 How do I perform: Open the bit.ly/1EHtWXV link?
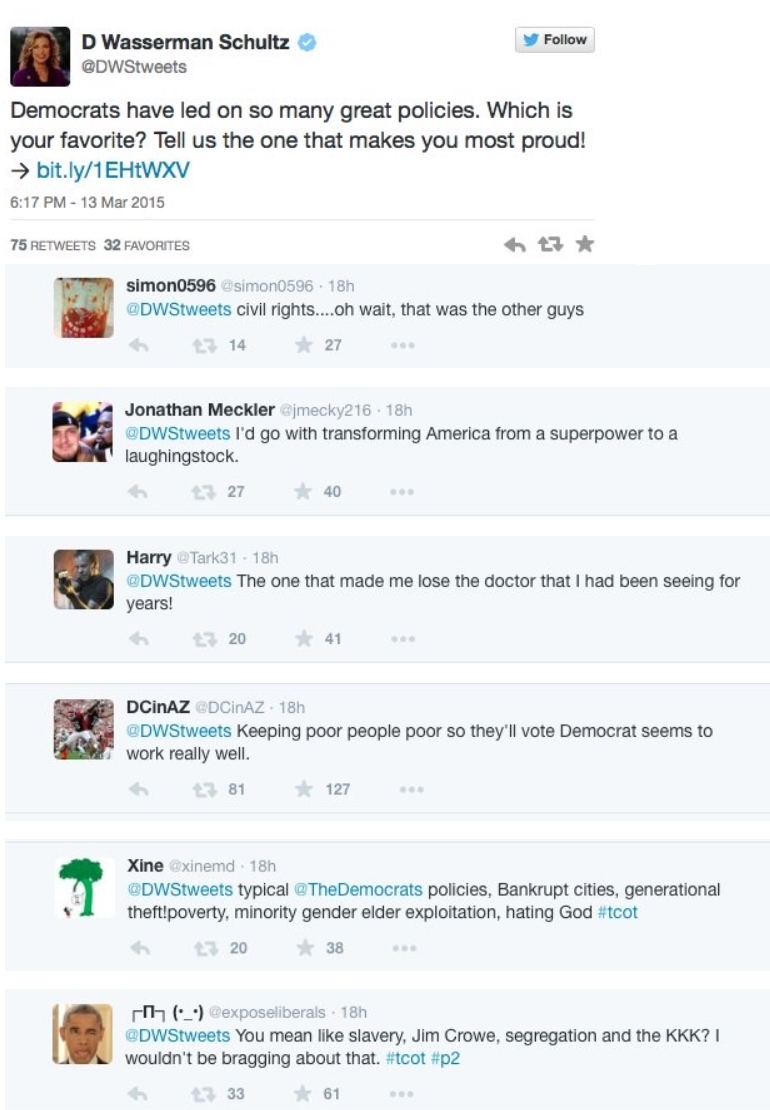pos(112,171)
